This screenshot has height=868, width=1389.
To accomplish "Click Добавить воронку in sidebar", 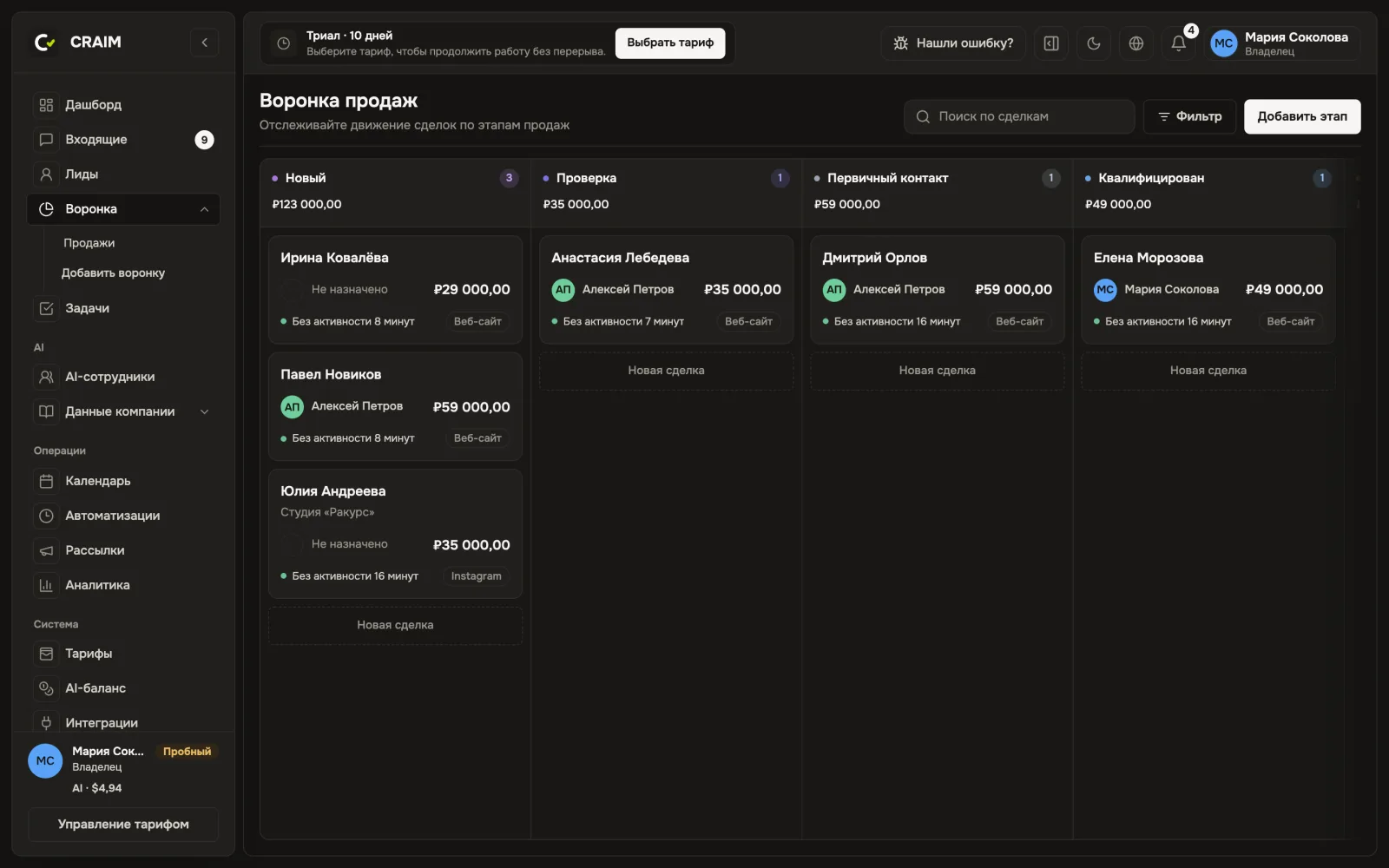I will (113, 273).
